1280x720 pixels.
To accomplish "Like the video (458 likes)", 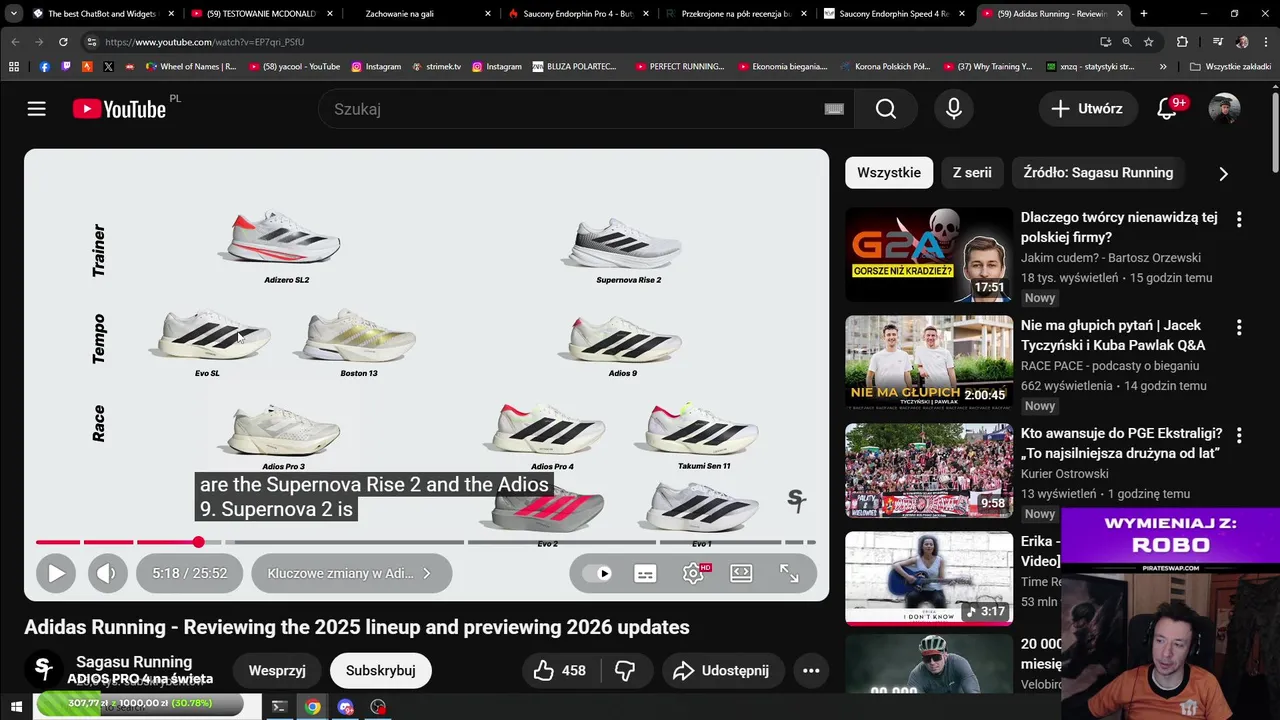I will pyautogui.click(x=560, y=671).
